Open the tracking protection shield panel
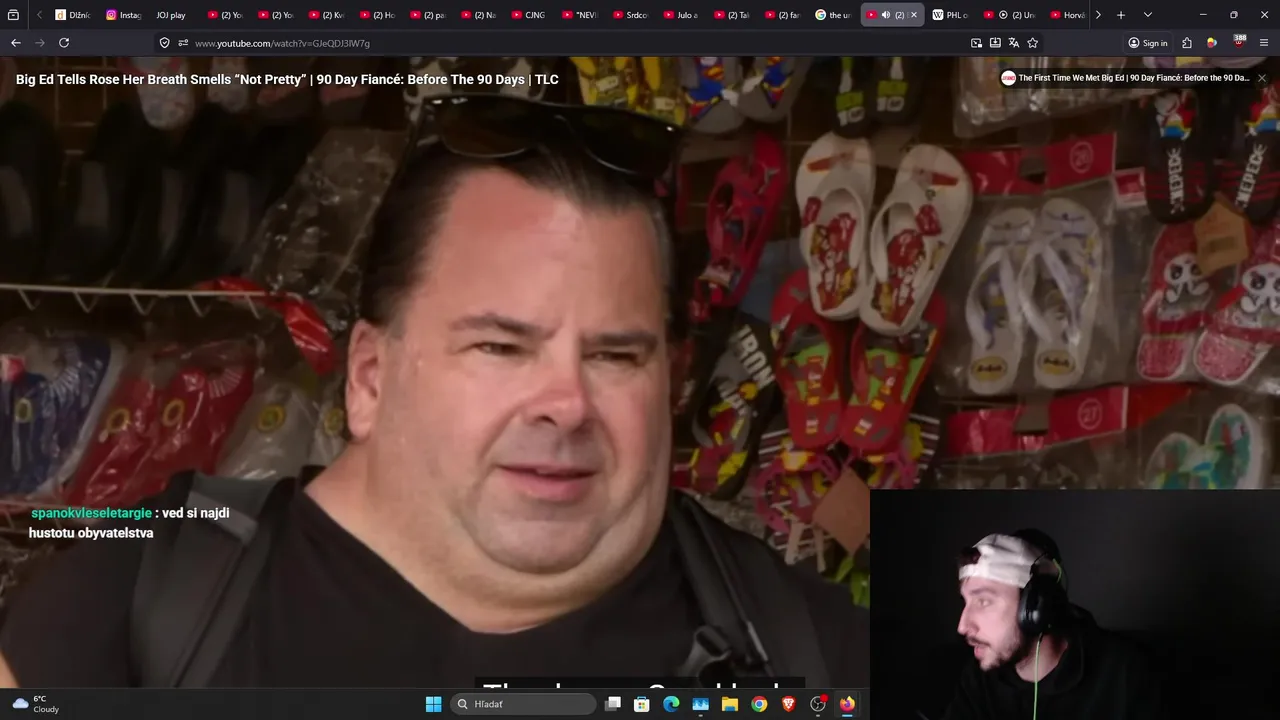Viewport: 1280px width, 720px height. [164, 43]
